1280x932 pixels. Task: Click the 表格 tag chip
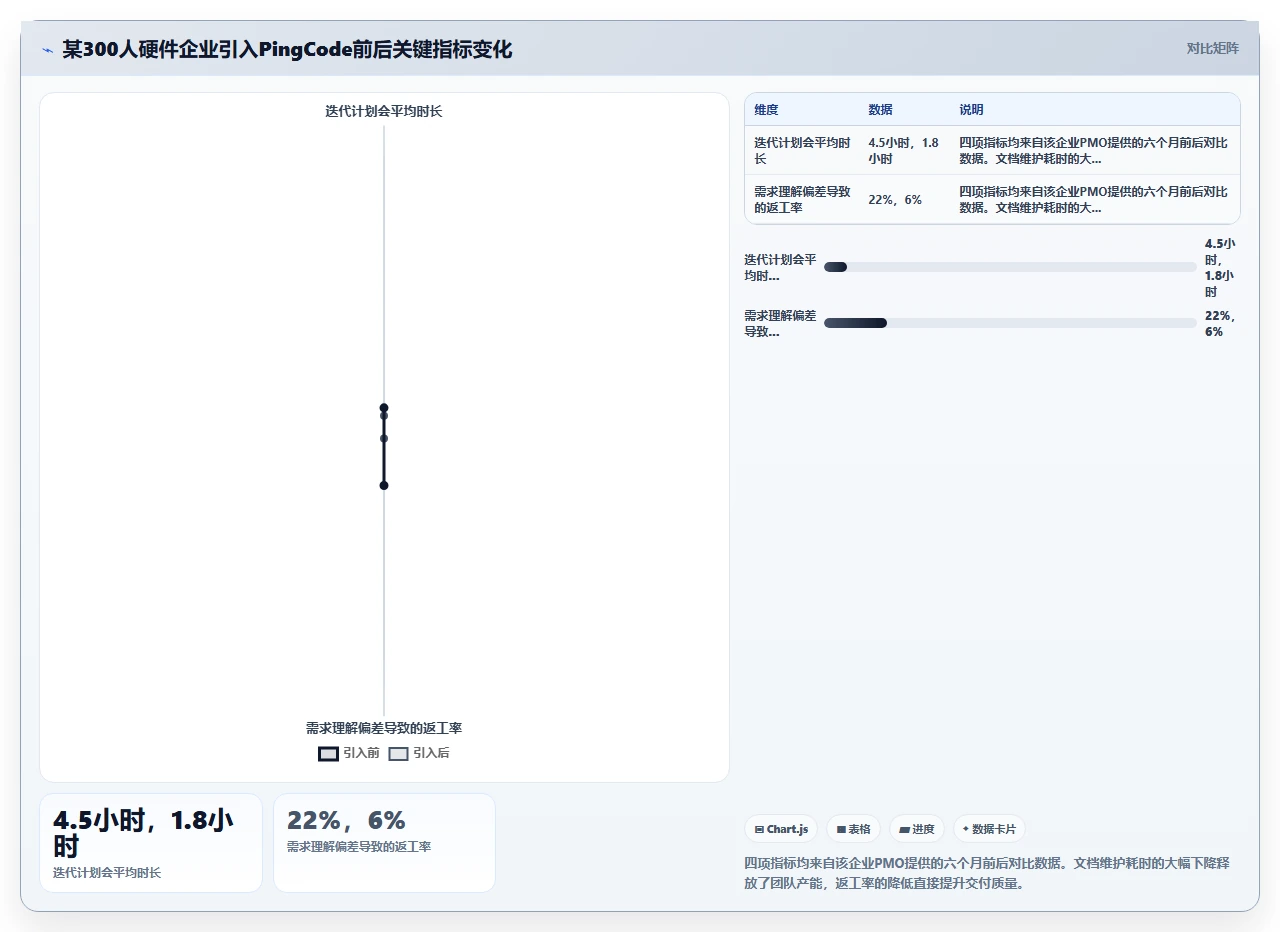[x=853, y=829]
